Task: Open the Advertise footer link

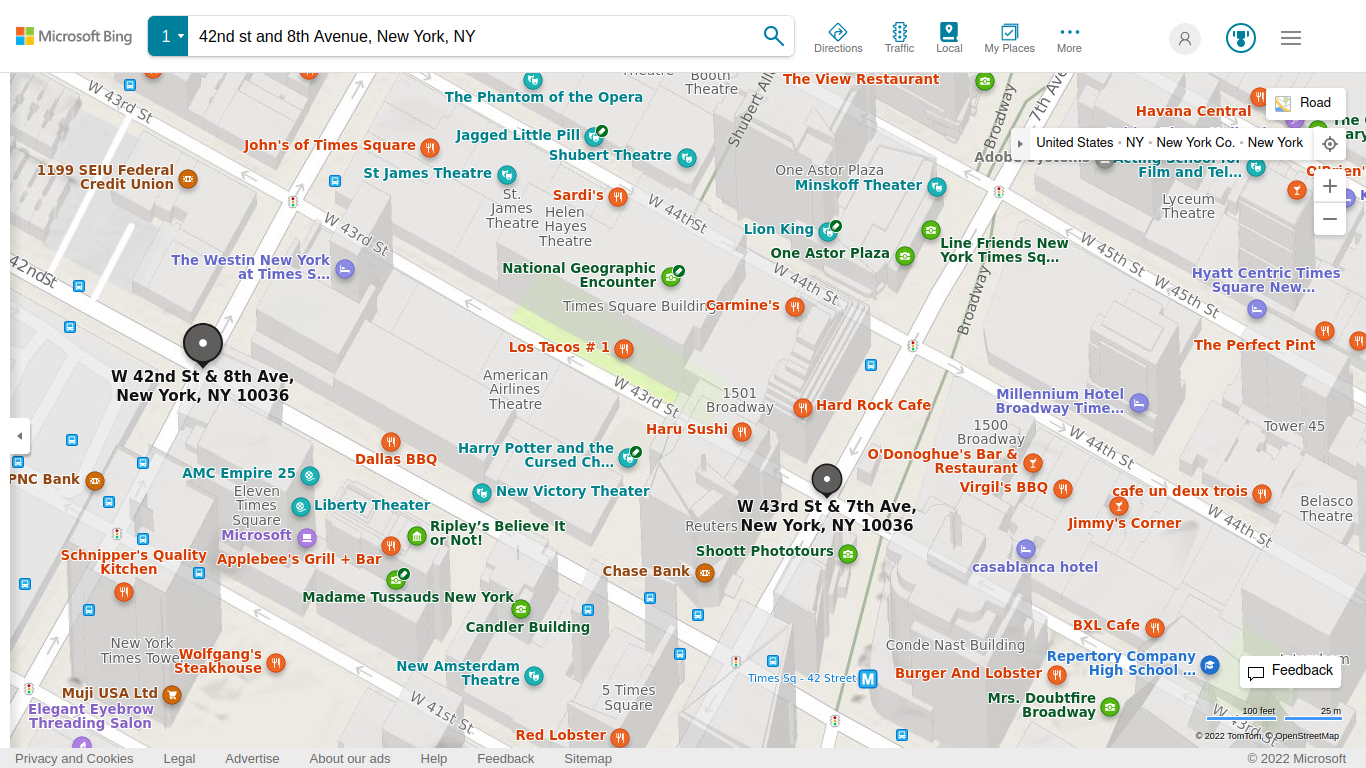Action: [x=252, y=758]
